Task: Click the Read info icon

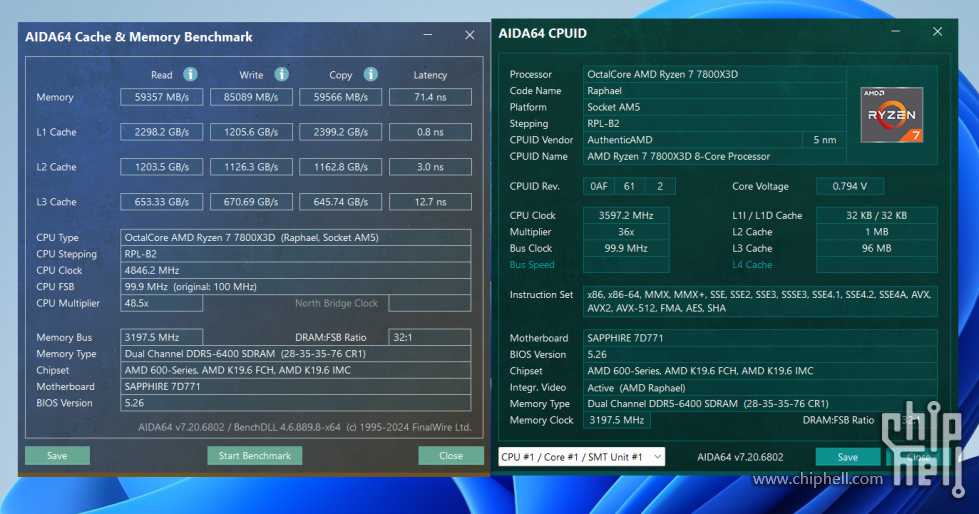Action: (190, 74)
